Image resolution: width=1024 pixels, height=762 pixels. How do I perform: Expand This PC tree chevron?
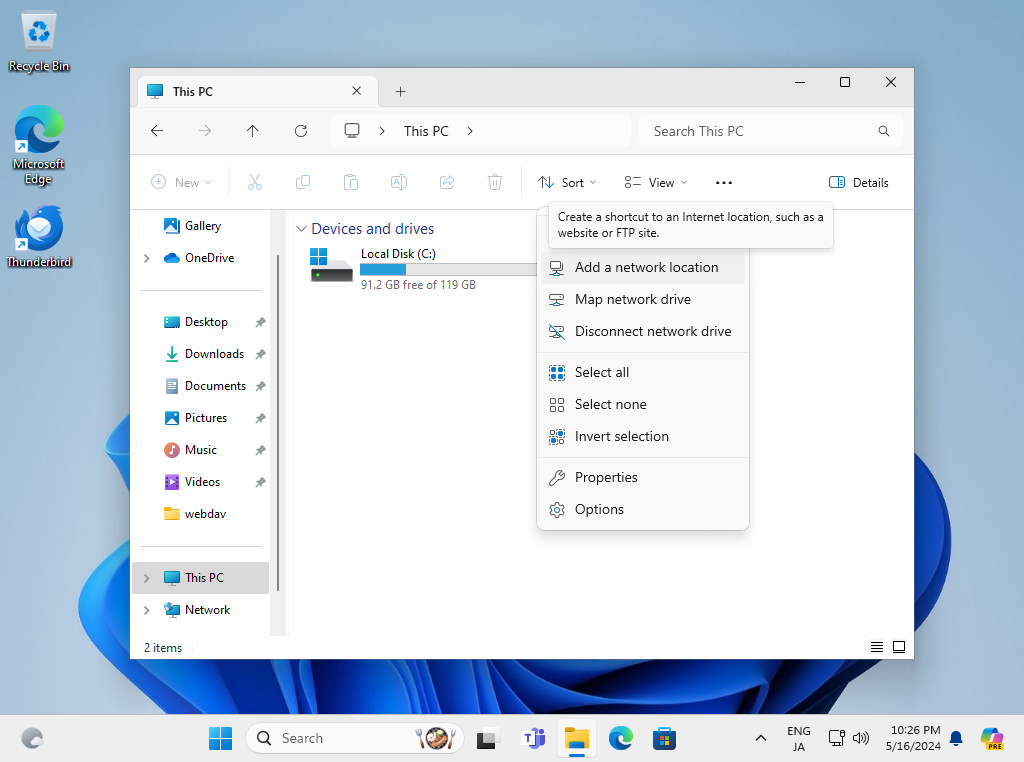(147, 578)
